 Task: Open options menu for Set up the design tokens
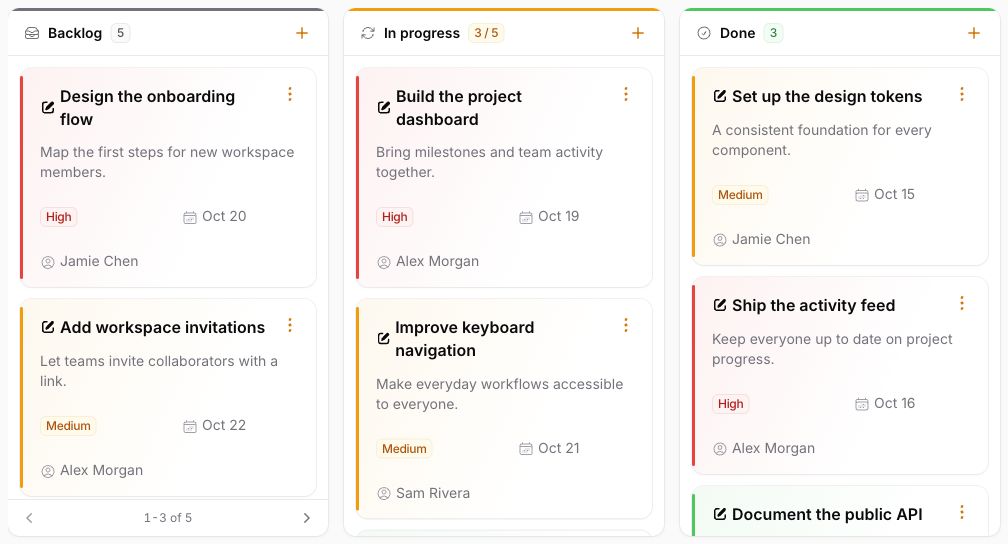(962, 95)
